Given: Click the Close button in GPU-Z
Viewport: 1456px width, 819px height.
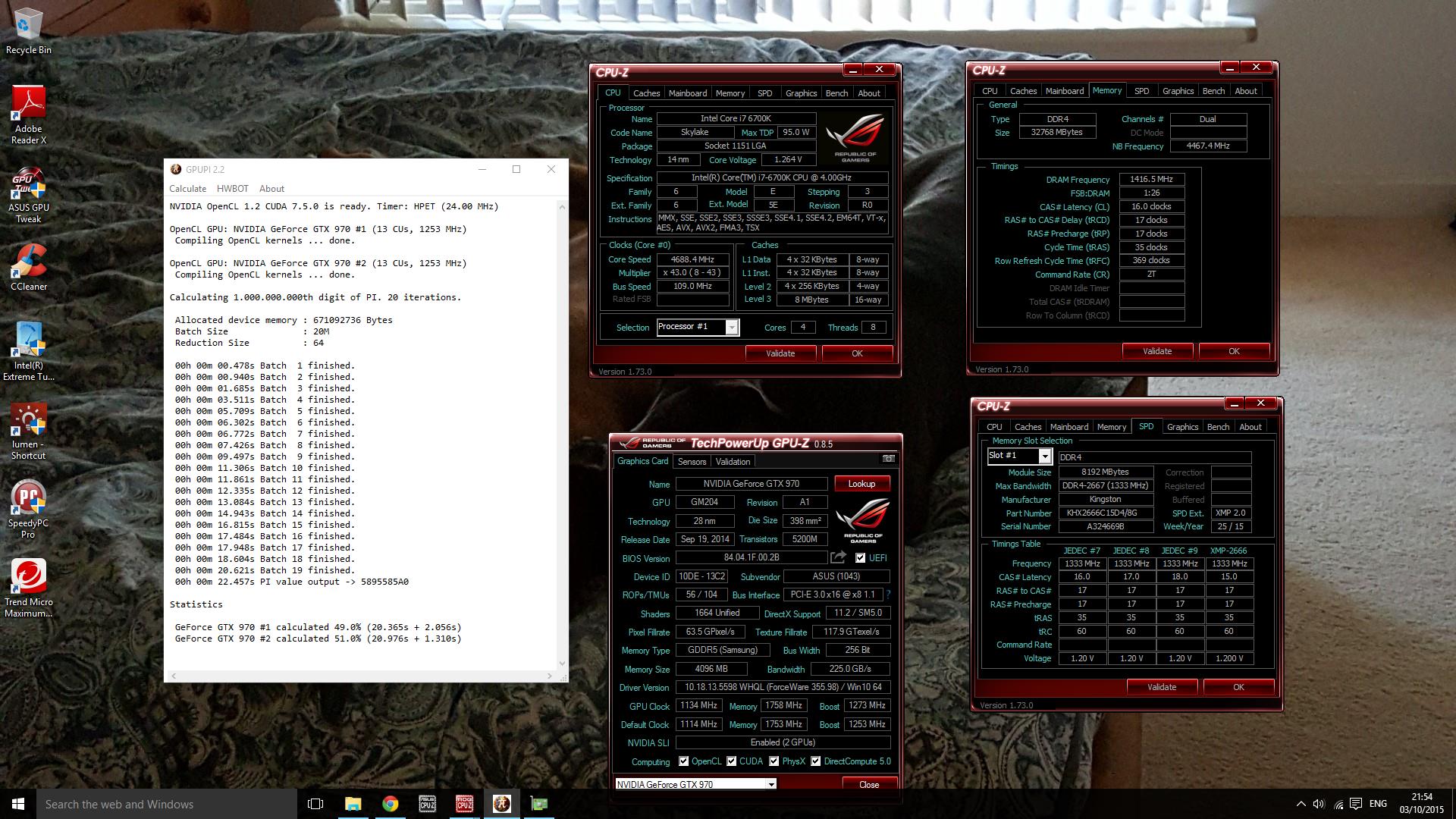Looking at the screenshot, I should point(869,784).
